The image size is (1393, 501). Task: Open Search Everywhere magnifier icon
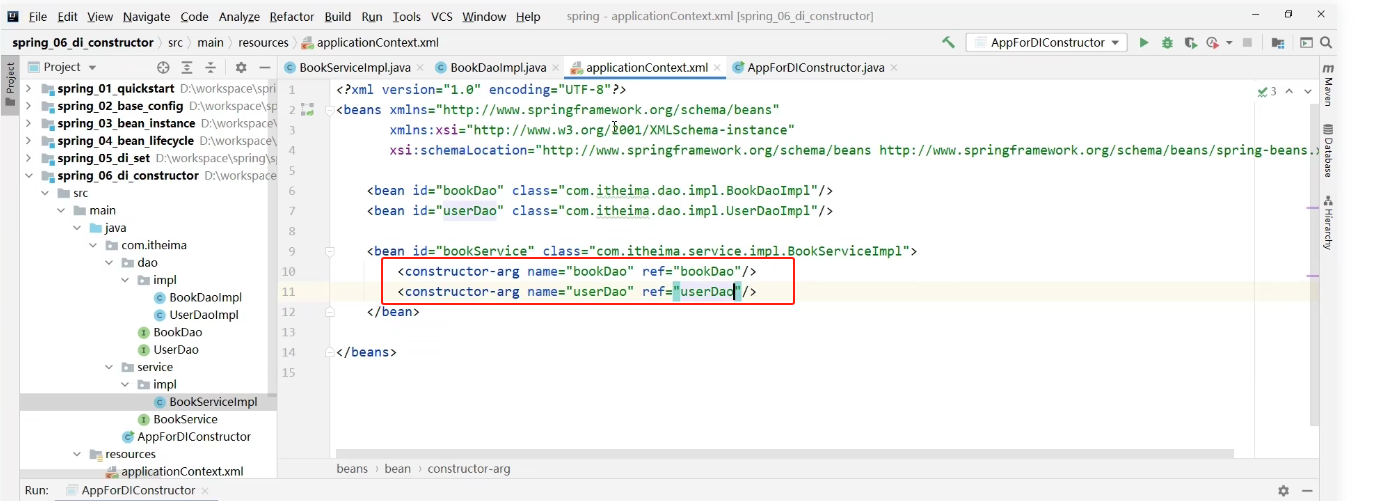click(x=1327, y=43)
